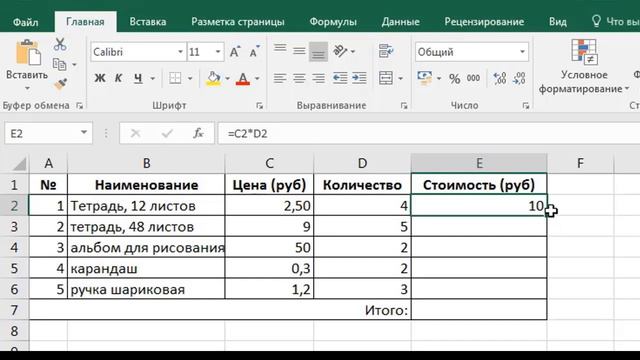Apply thousands separator 000 icon
Viewport: 640px width, 360px height.
473,78
